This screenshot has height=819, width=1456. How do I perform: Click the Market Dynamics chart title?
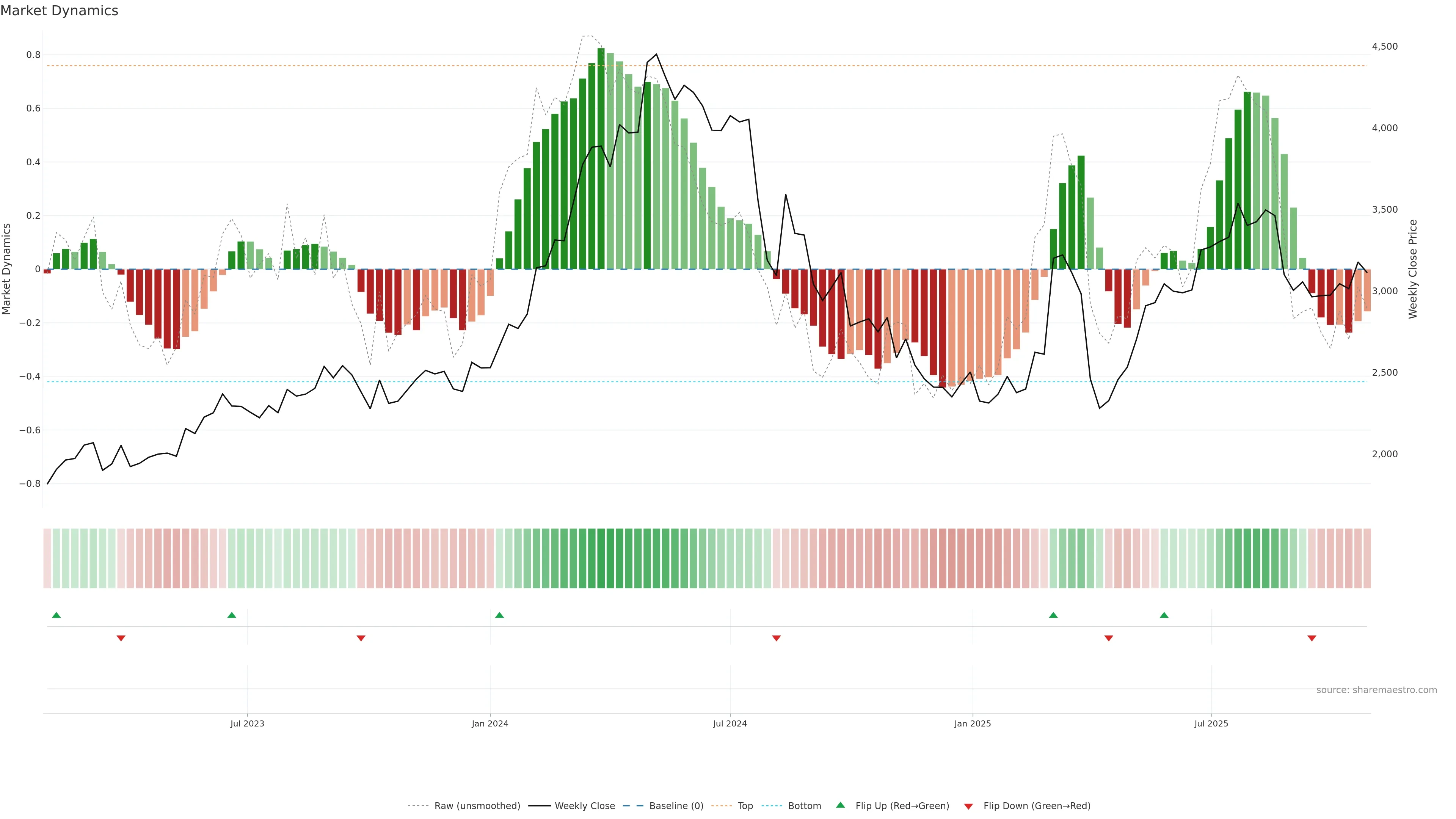coord(60,11)
